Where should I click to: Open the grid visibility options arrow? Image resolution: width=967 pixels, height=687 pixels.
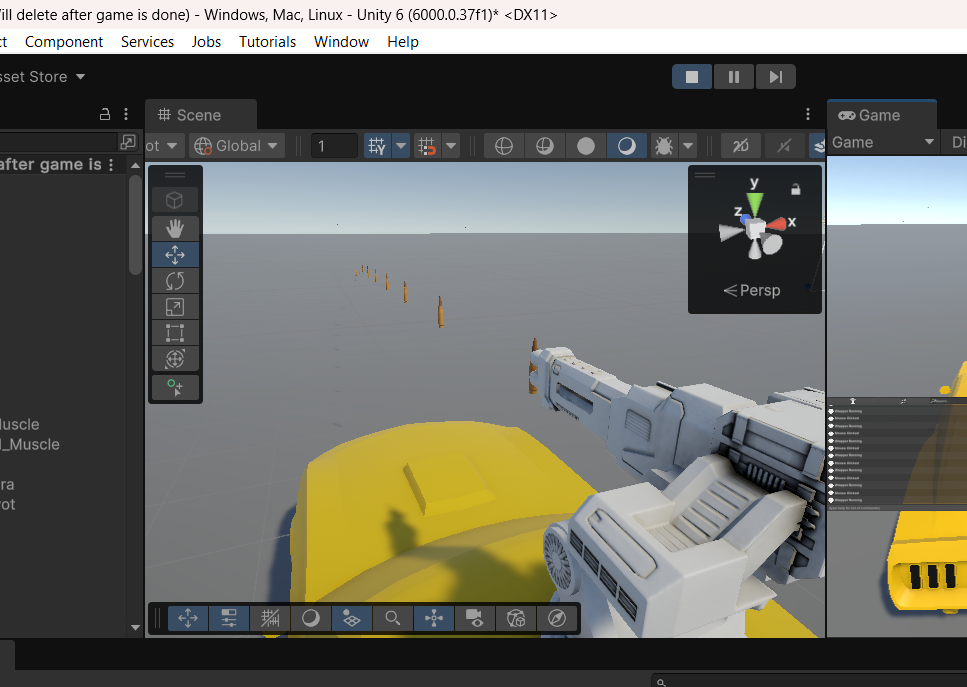pyautogui.click(x=401, y=146)
